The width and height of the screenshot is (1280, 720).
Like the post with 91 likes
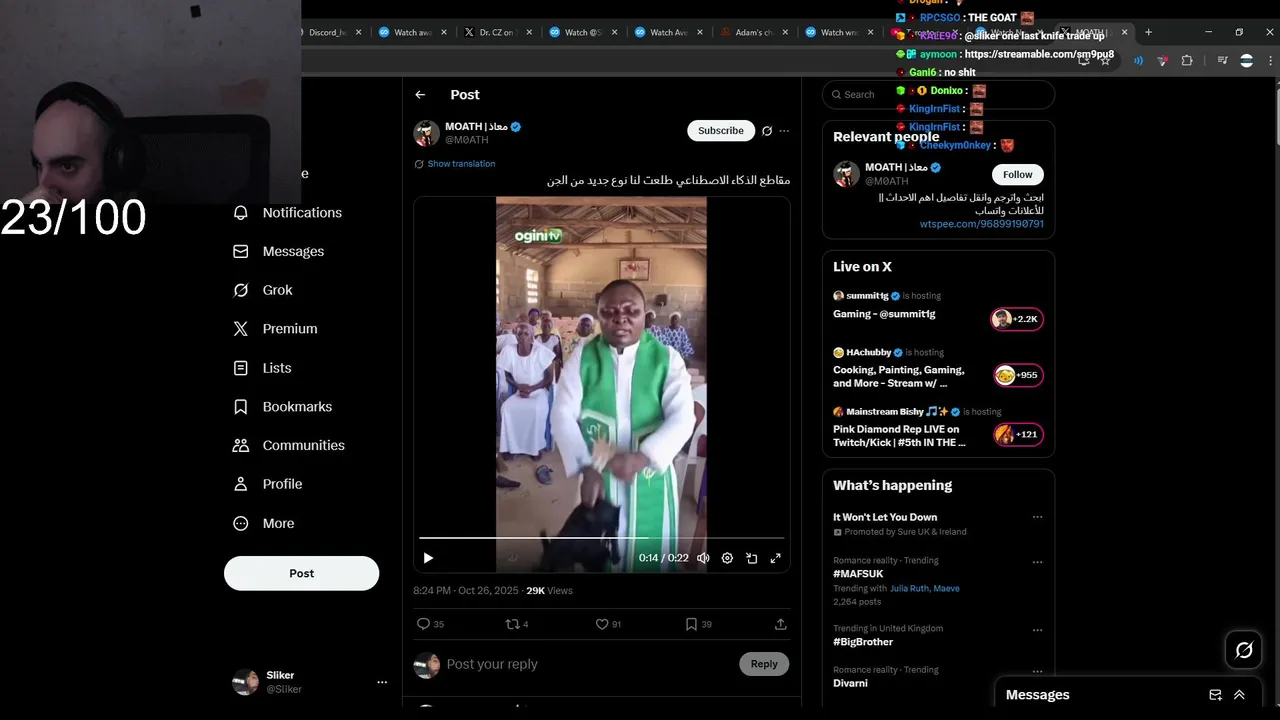(608, 624)
